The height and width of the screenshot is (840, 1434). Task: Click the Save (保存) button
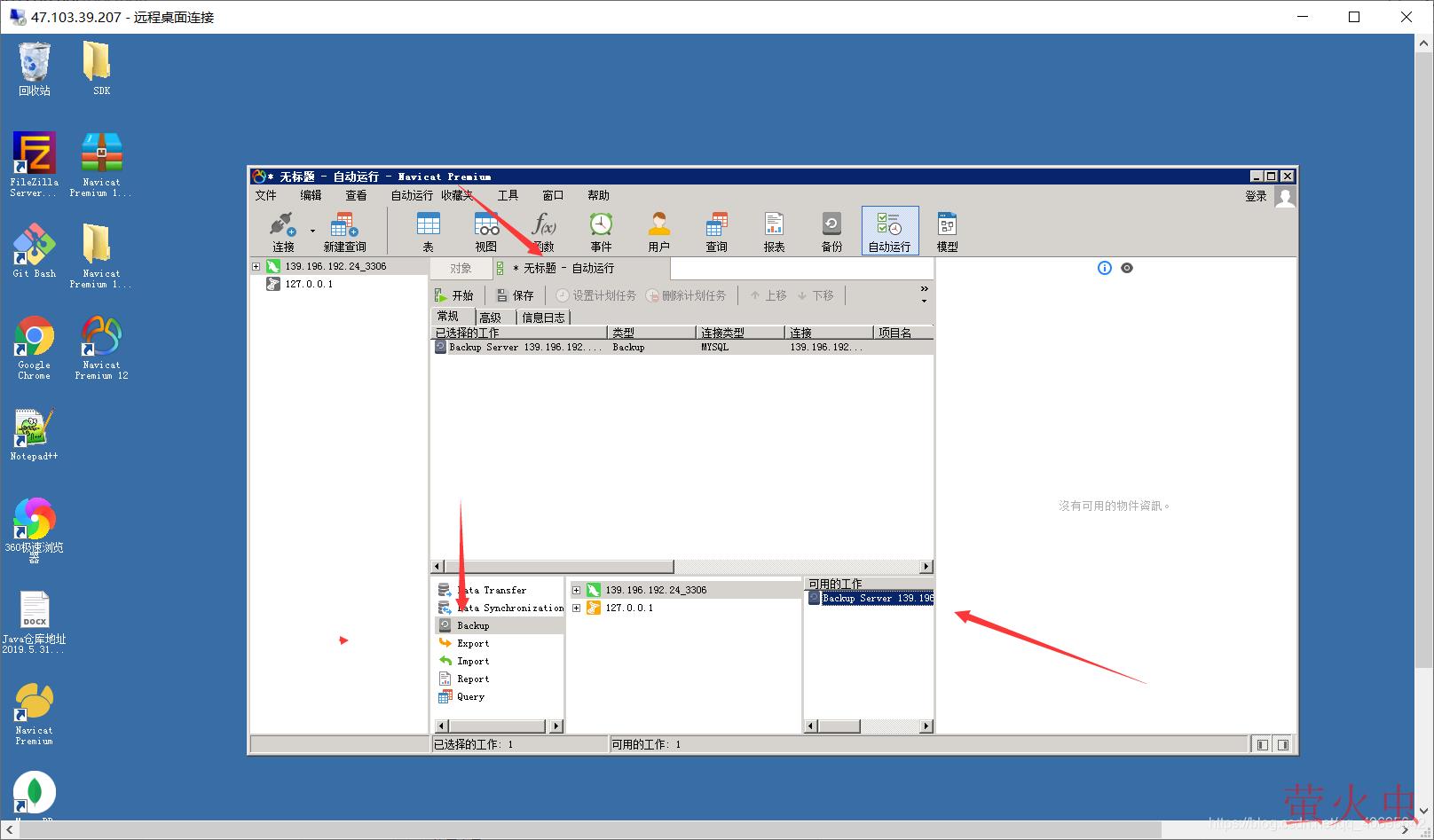tap(516, 295)
